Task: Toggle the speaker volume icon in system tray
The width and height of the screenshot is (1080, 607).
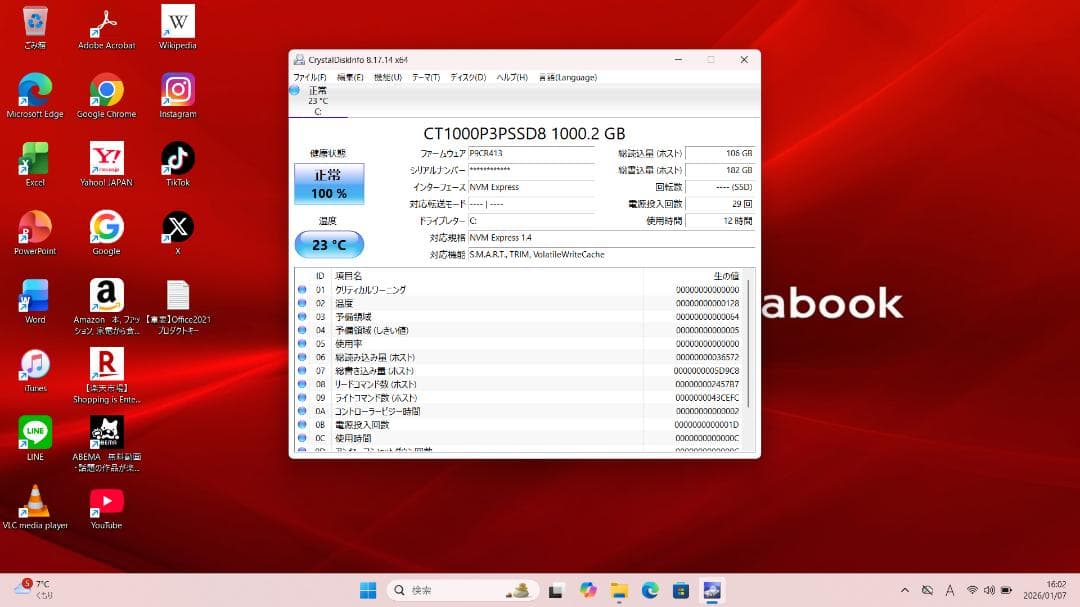Action: 990,590
